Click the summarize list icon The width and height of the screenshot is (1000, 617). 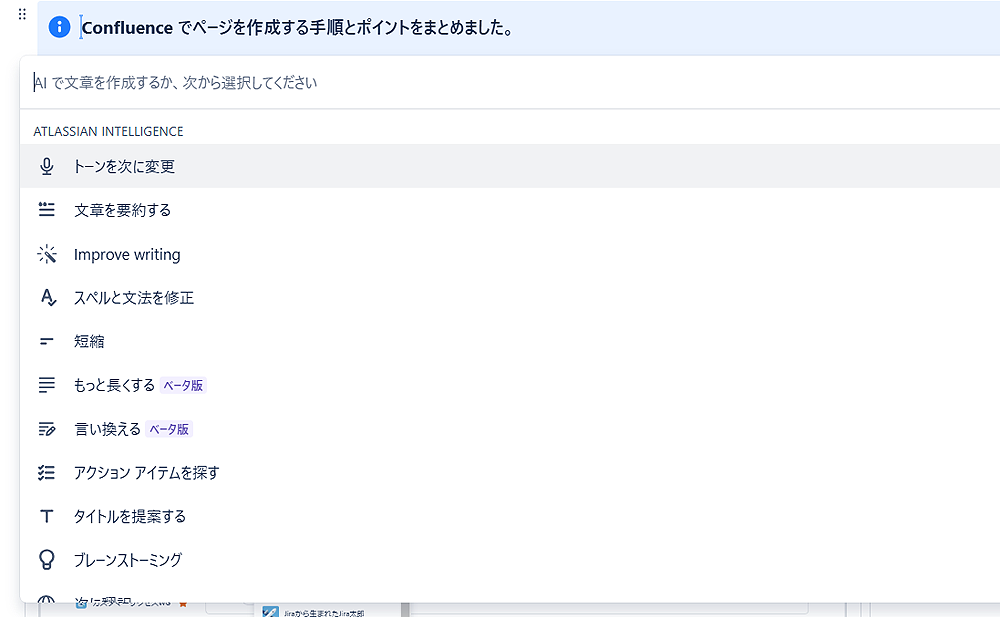tap(47, 209)
